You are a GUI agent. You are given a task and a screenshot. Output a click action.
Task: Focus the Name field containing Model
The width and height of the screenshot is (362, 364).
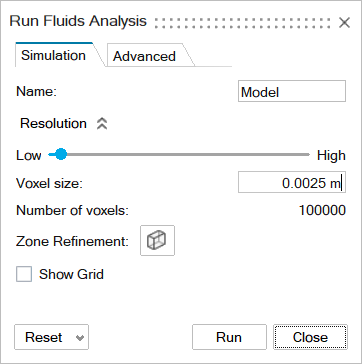292,91
